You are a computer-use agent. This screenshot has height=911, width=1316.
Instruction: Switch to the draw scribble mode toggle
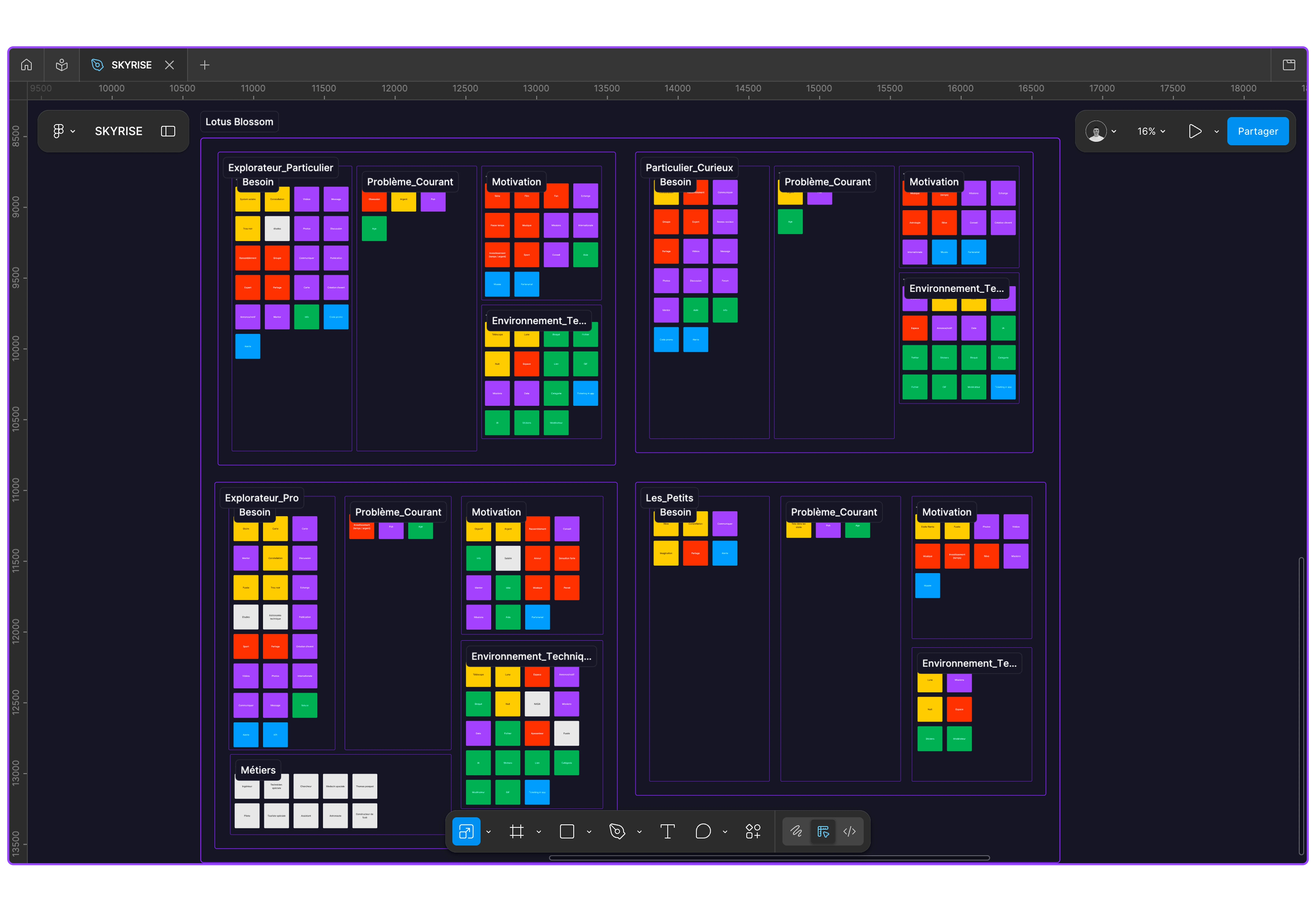coord(797,832)
